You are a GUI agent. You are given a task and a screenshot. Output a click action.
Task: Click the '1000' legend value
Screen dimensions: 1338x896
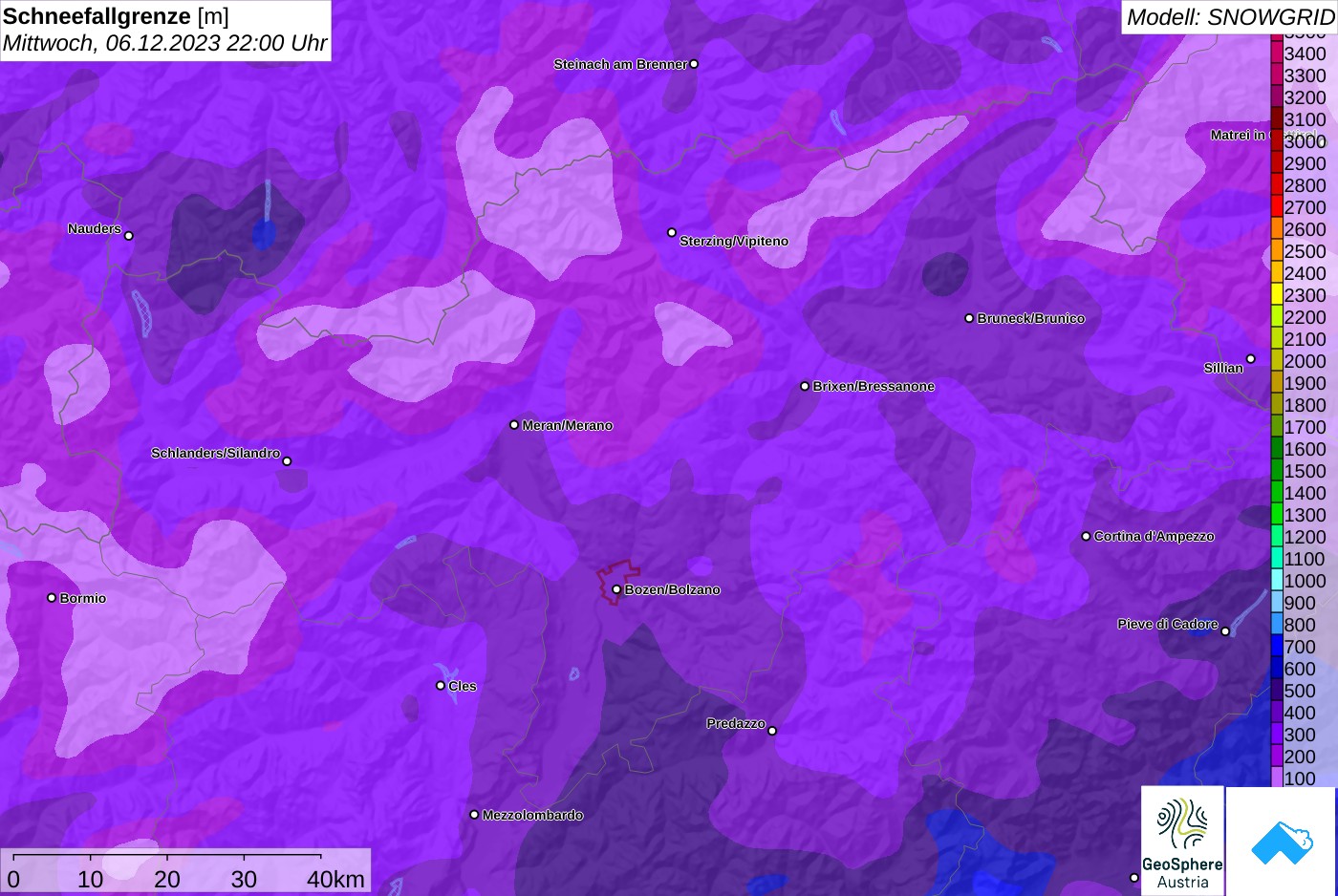1305,581
